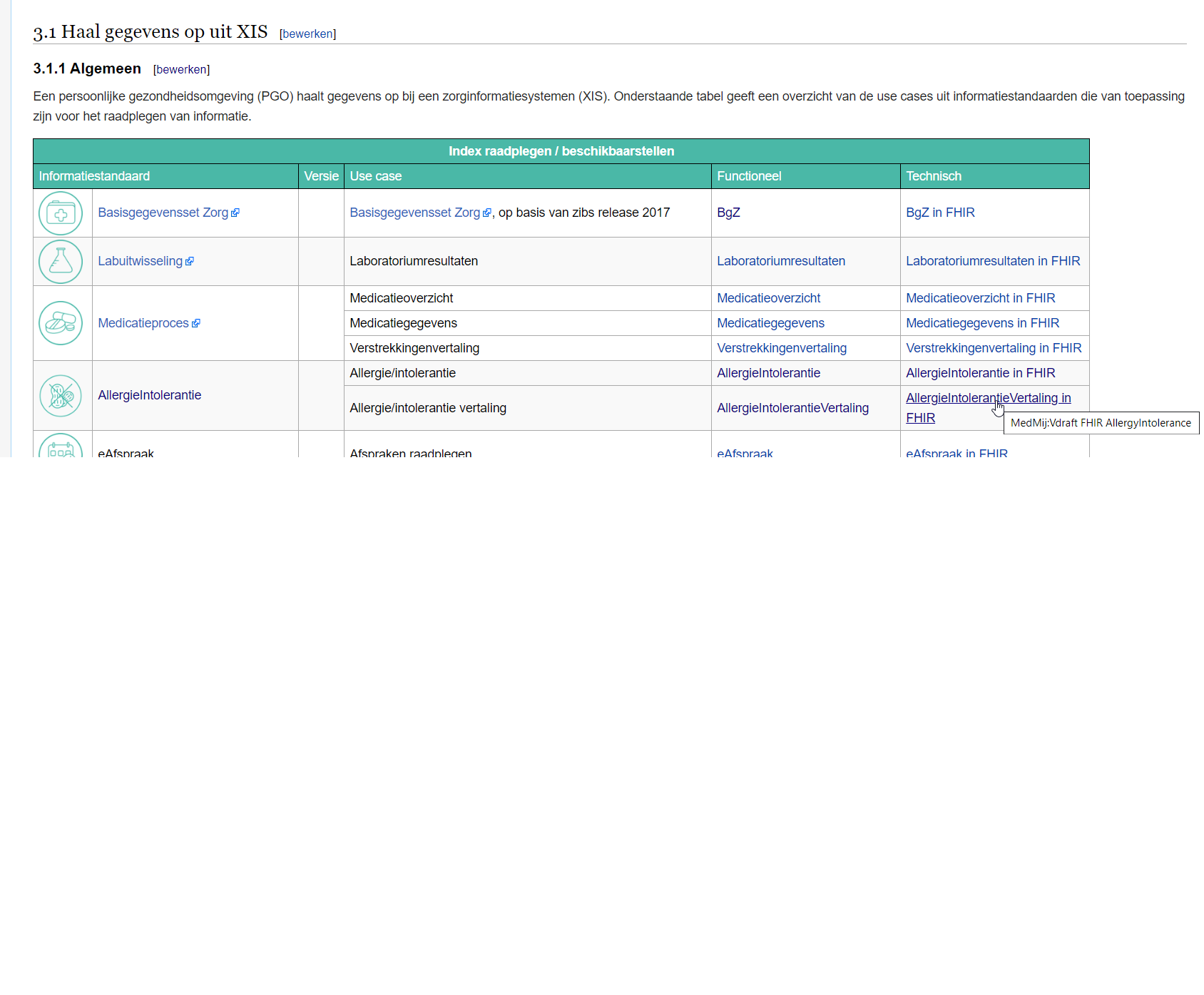
Task: Click external link icon after Basisgegevensset Zorg use case
Action: coord(487,213)
